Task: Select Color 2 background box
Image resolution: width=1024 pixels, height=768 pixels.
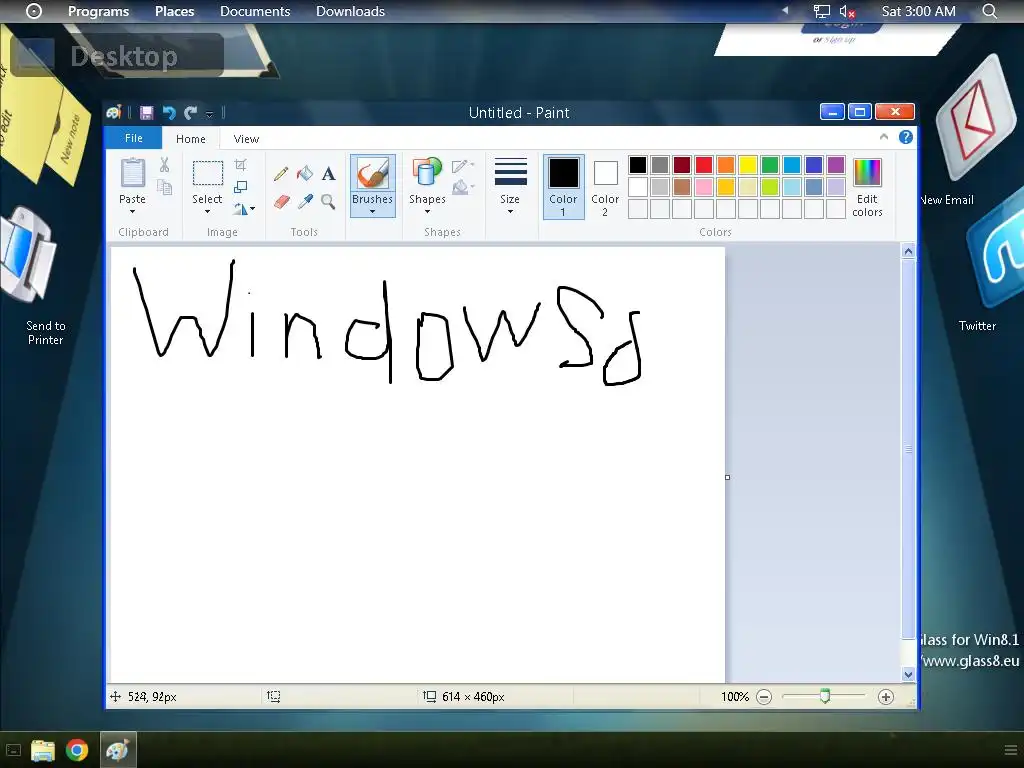Action: [x=605, y=188]
